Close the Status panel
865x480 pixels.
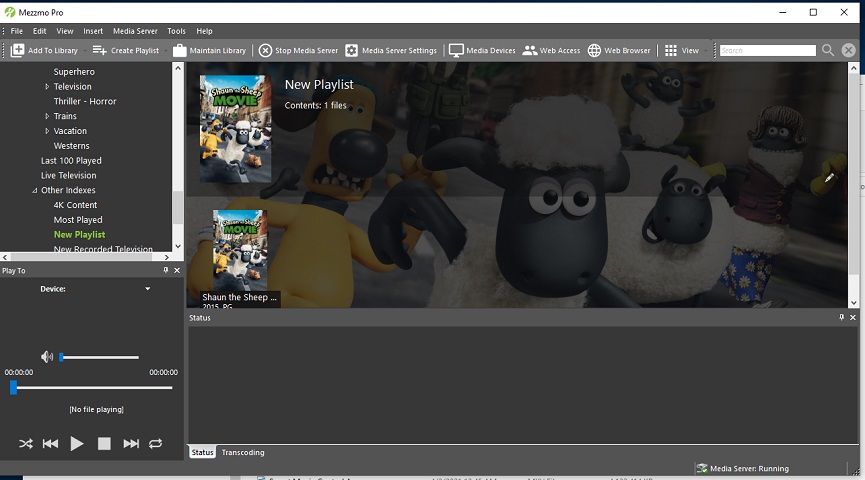coord(853,317)
